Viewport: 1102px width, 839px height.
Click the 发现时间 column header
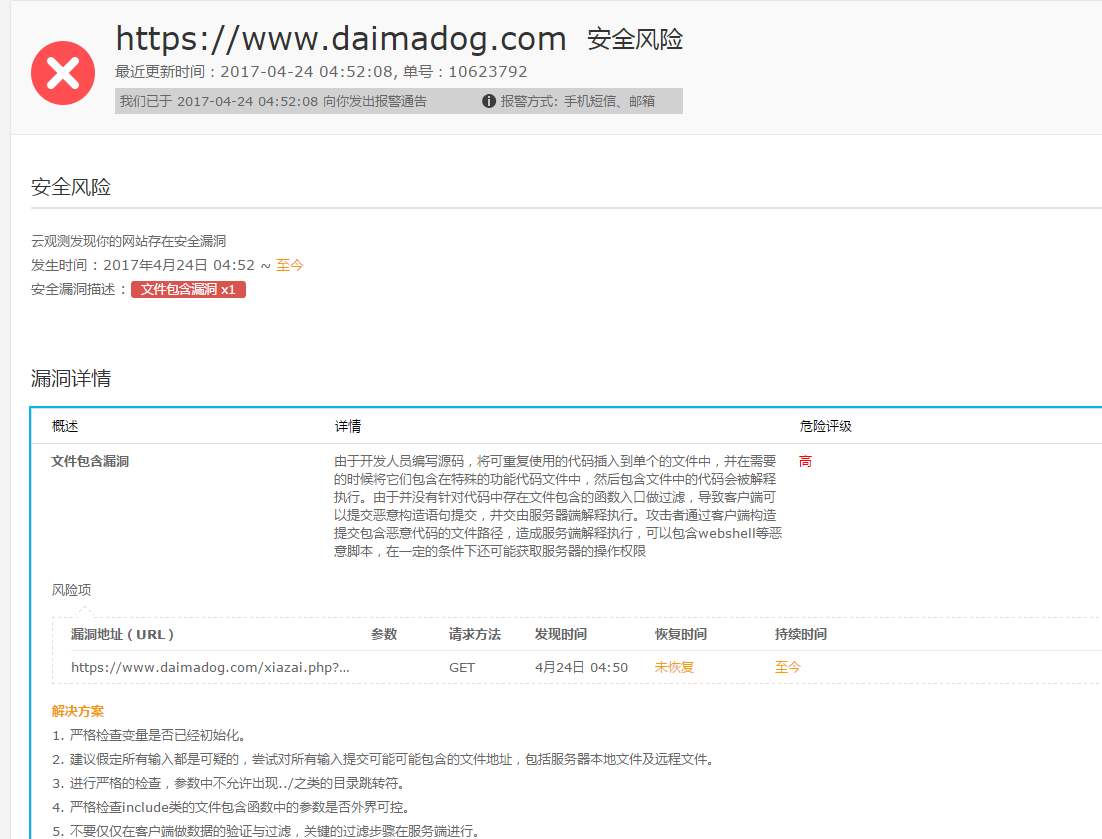(560, 634)
